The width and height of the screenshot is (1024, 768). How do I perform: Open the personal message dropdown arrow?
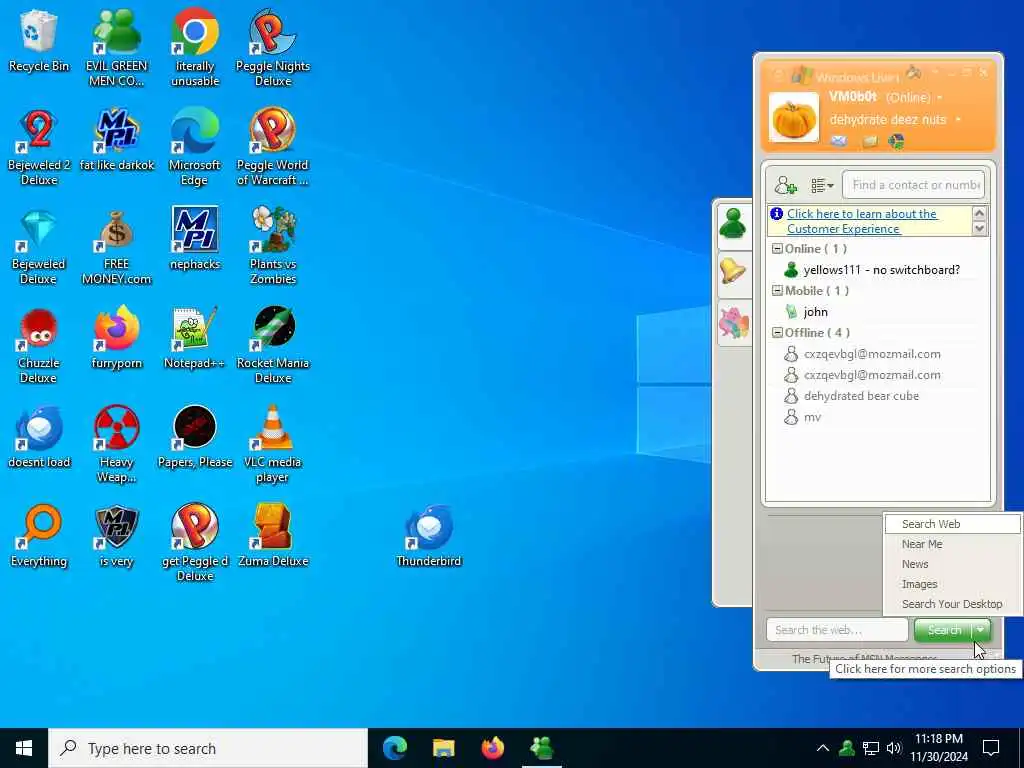coord(958,120)
